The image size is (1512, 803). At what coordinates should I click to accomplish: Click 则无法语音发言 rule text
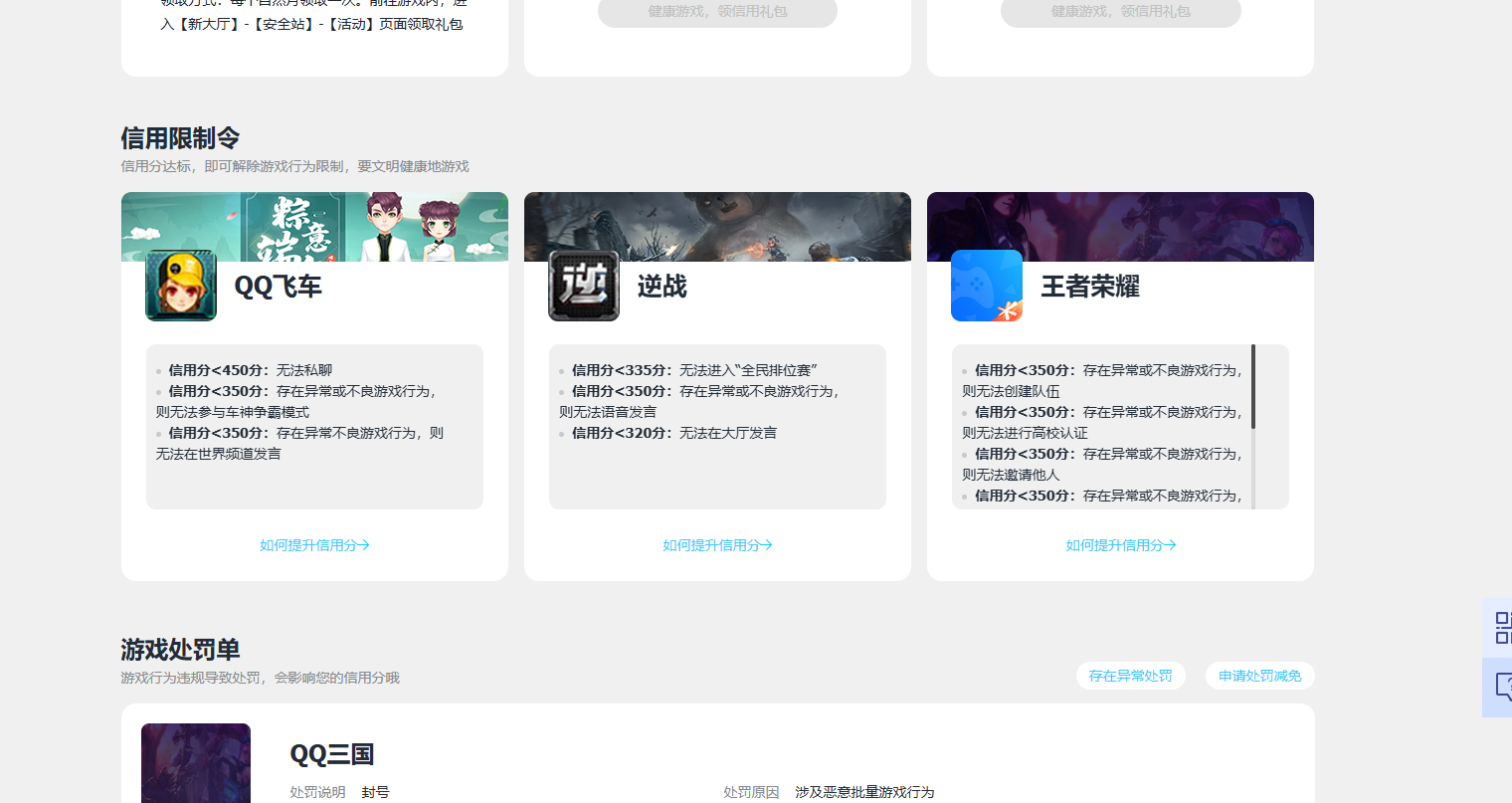[x=608, y=412]
